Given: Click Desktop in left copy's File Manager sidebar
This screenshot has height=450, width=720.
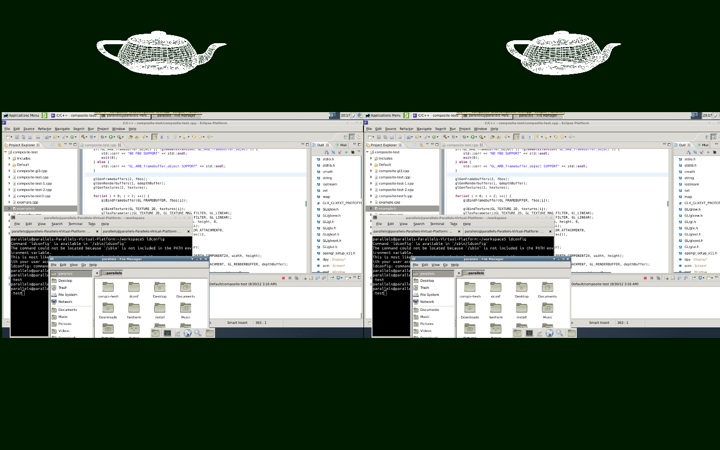Looking at the screenshot, I should click(62, 281).
